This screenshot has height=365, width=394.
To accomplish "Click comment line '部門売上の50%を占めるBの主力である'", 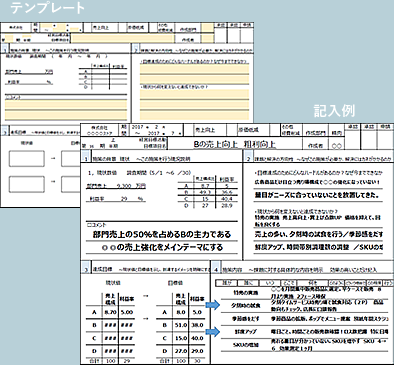I will pos(162,234).
